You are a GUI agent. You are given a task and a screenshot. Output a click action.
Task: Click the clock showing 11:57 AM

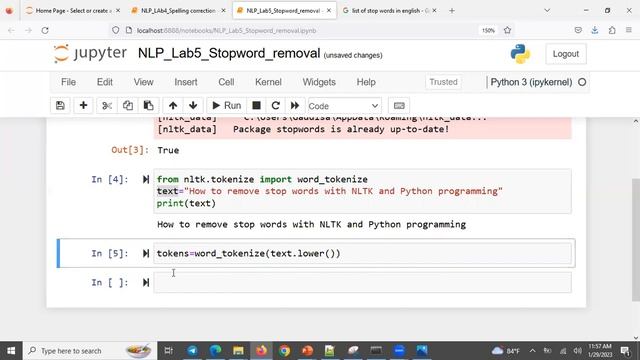click(600, 351)
